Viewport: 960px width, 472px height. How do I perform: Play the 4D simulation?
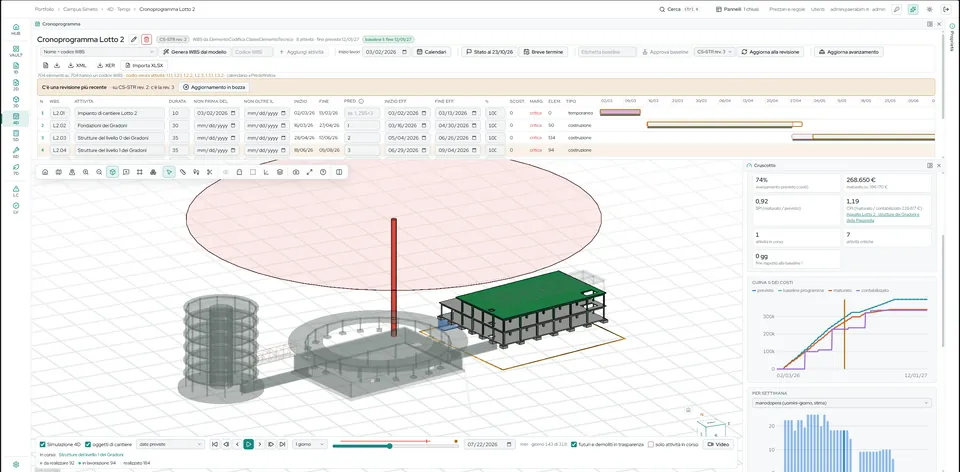pos(249,444)
